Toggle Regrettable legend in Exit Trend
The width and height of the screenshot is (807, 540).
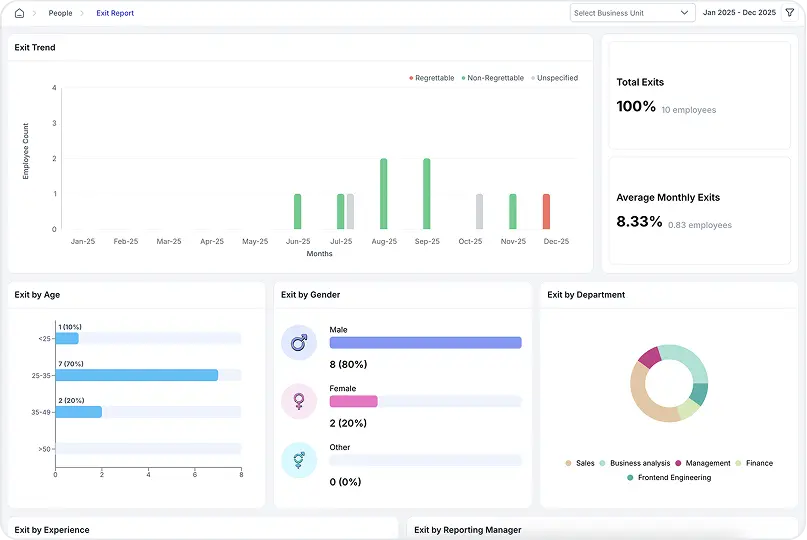click(x=432, y=78)
